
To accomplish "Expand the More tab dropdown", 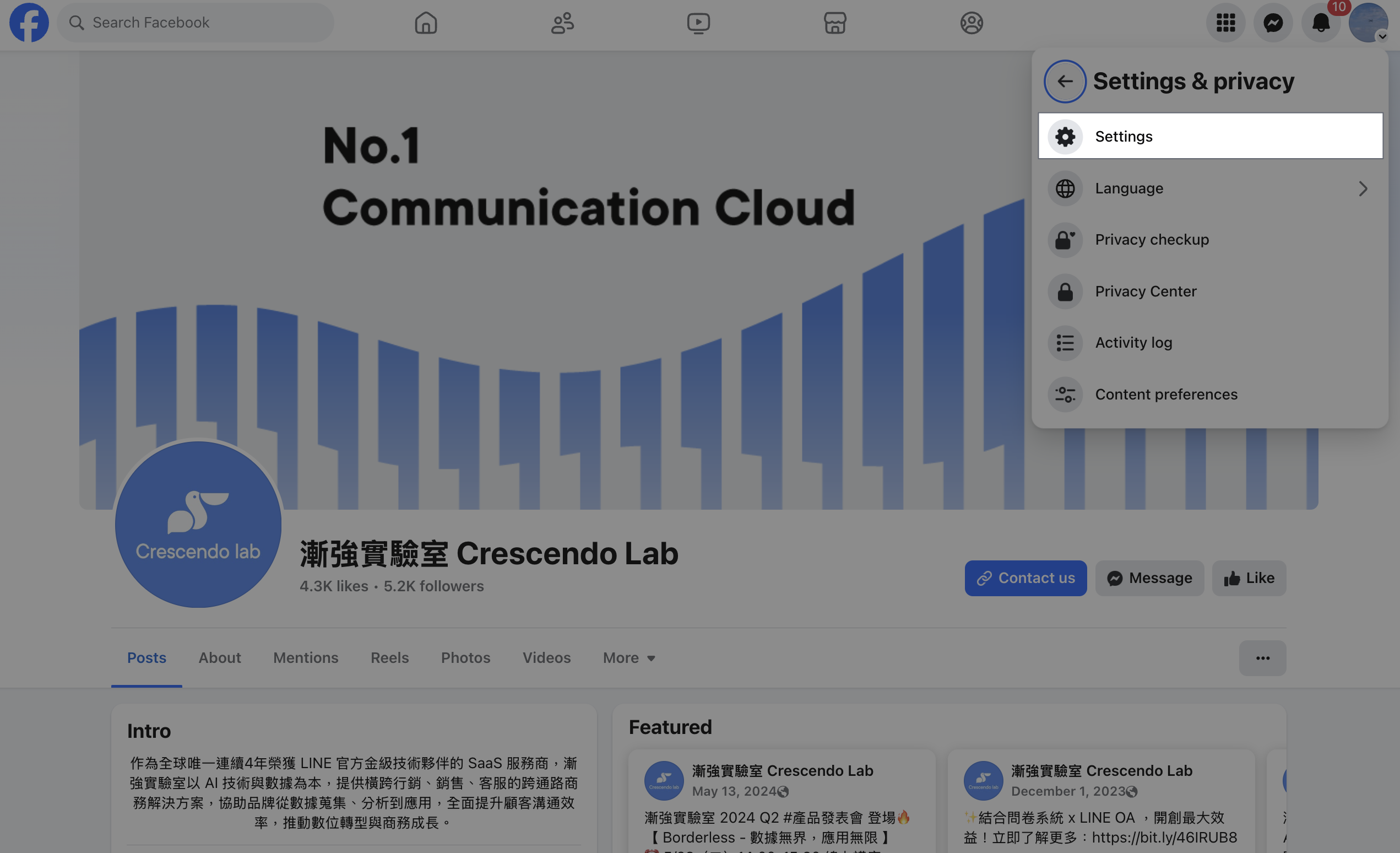I will pyautogui.click(x=629, y=657).
